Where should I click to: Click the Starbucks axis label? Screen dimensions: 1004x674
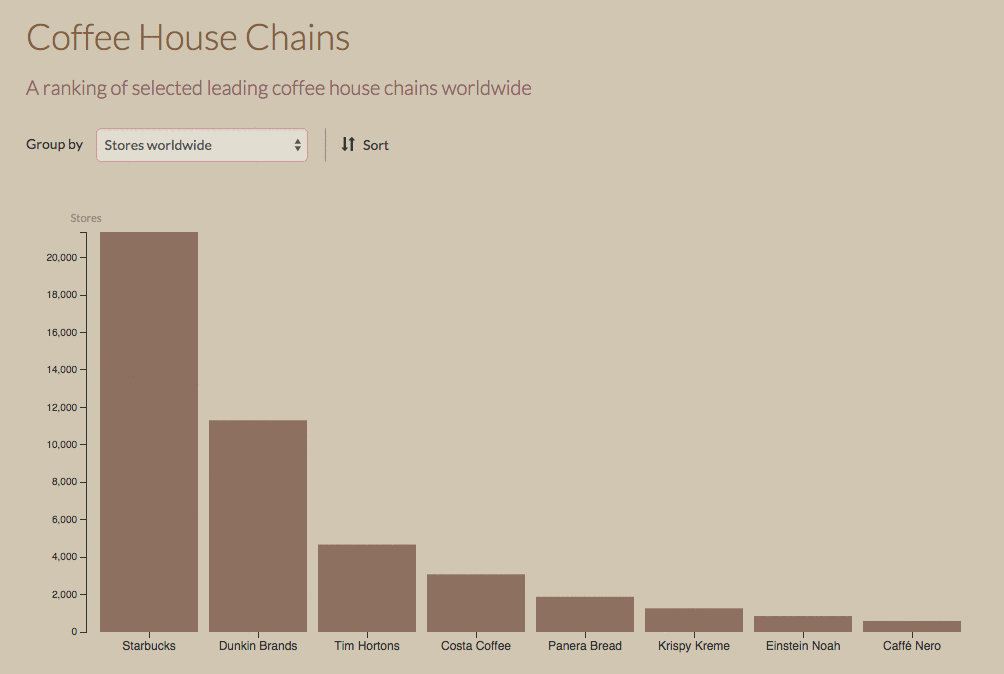click(149, 646)
